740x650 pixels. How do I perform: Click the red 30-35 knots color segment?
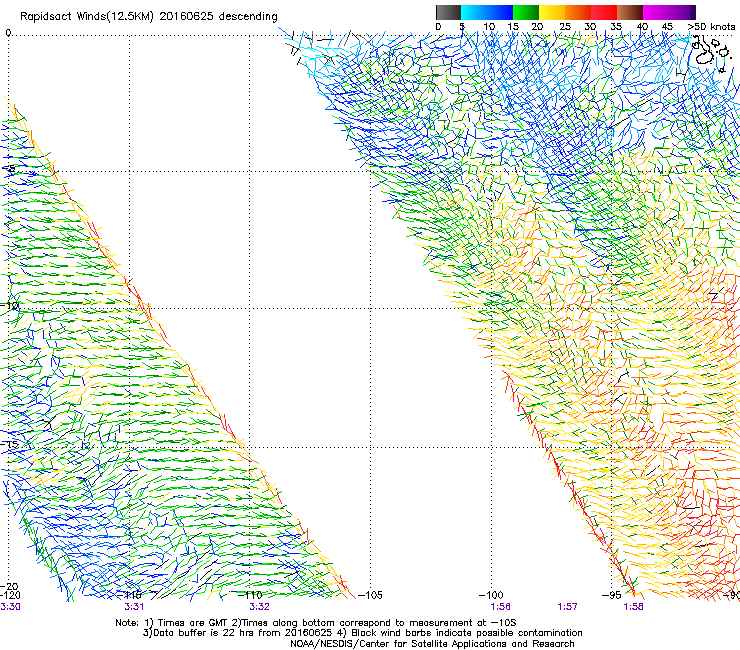click(x=604, y=12)
